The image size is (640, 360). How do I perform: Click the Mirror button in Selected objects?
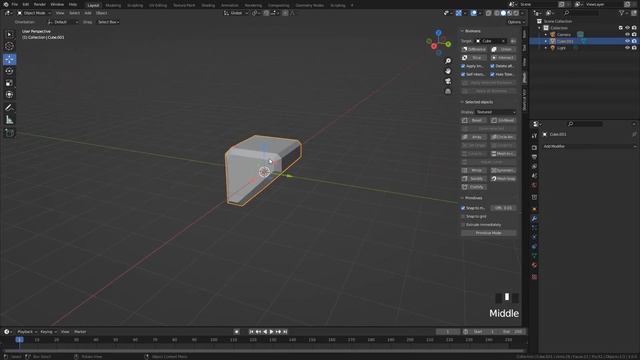(474, 170)
